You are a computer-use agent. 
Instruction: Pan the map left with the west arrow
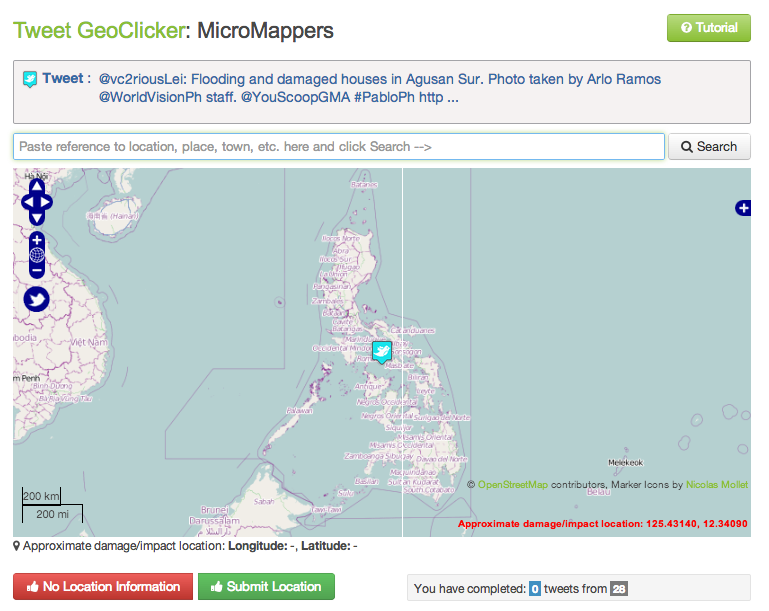point(27,202)
